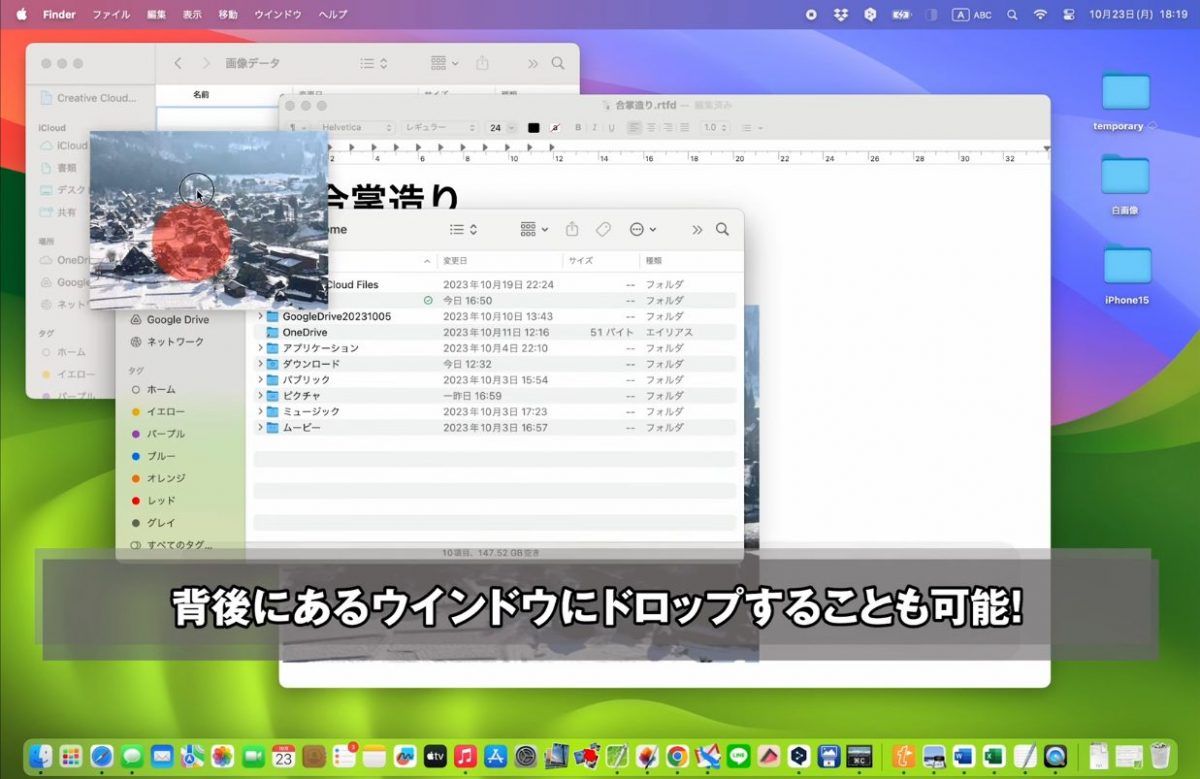Open the Apple menu

[21, 15]
